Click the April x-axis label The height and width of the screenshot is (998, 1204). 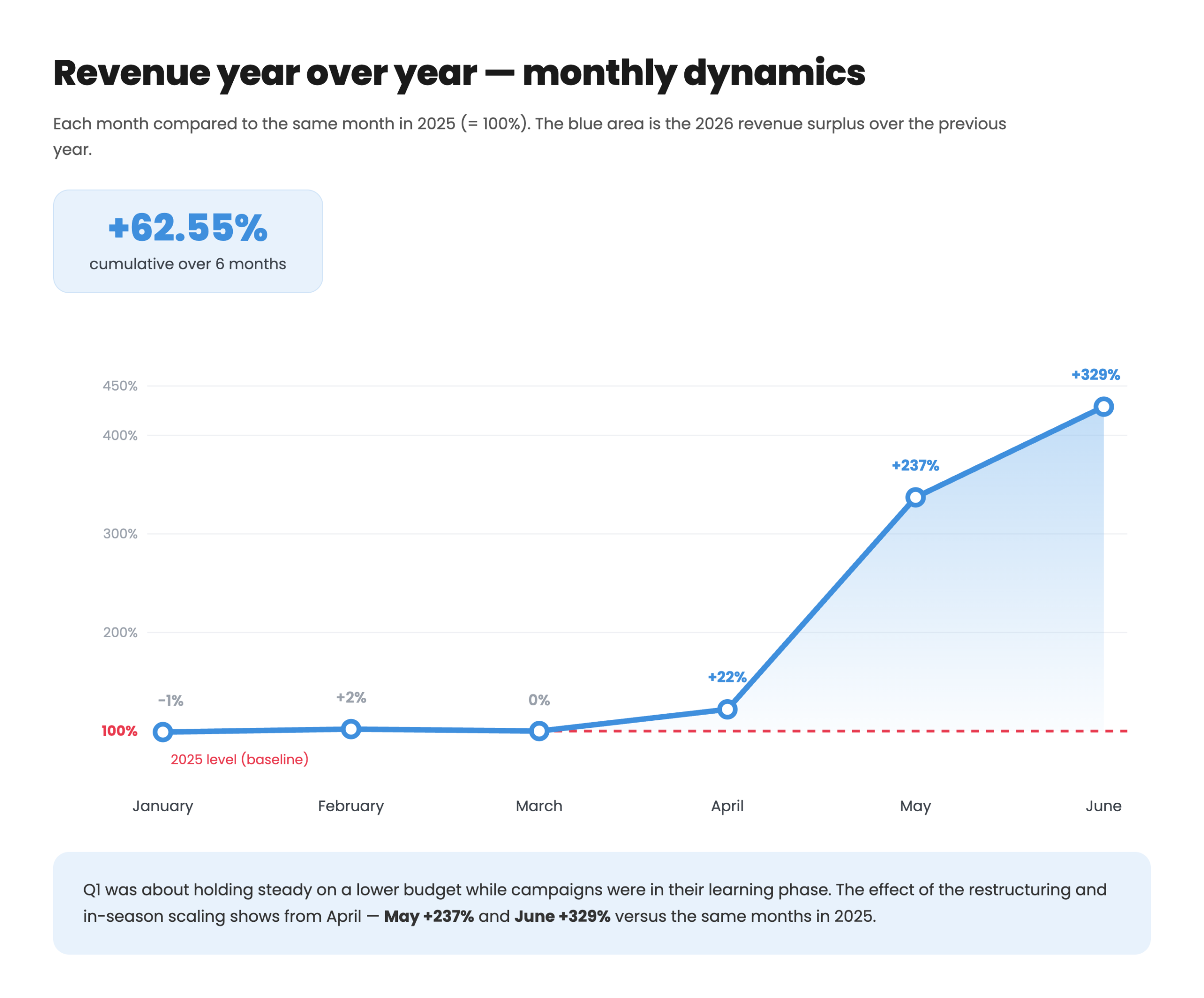(727, 806)
